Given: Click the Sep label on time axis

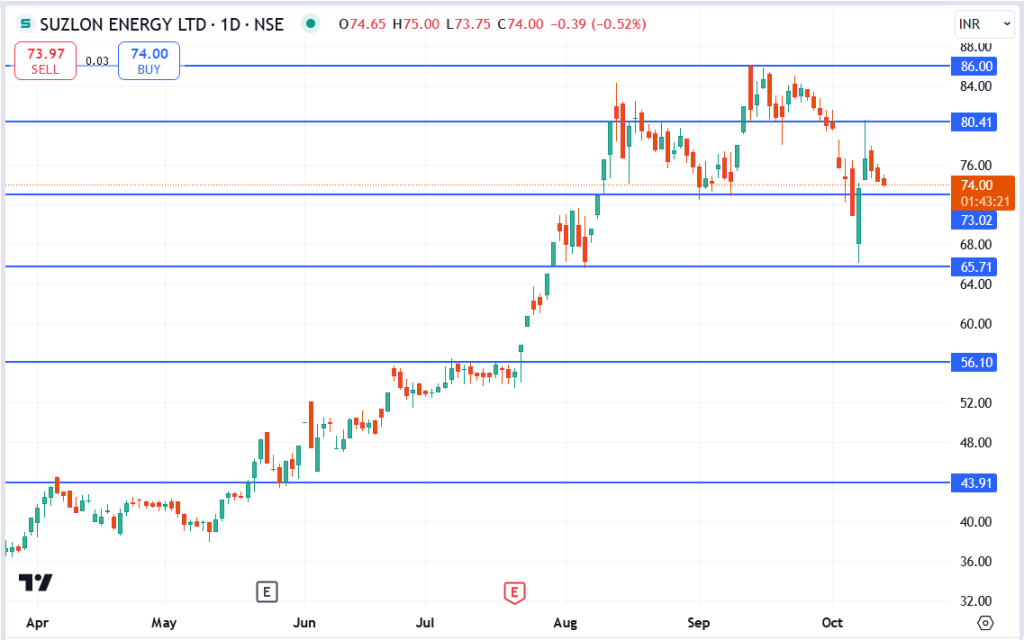Looking at the screenshot, I should click(699, 622).
